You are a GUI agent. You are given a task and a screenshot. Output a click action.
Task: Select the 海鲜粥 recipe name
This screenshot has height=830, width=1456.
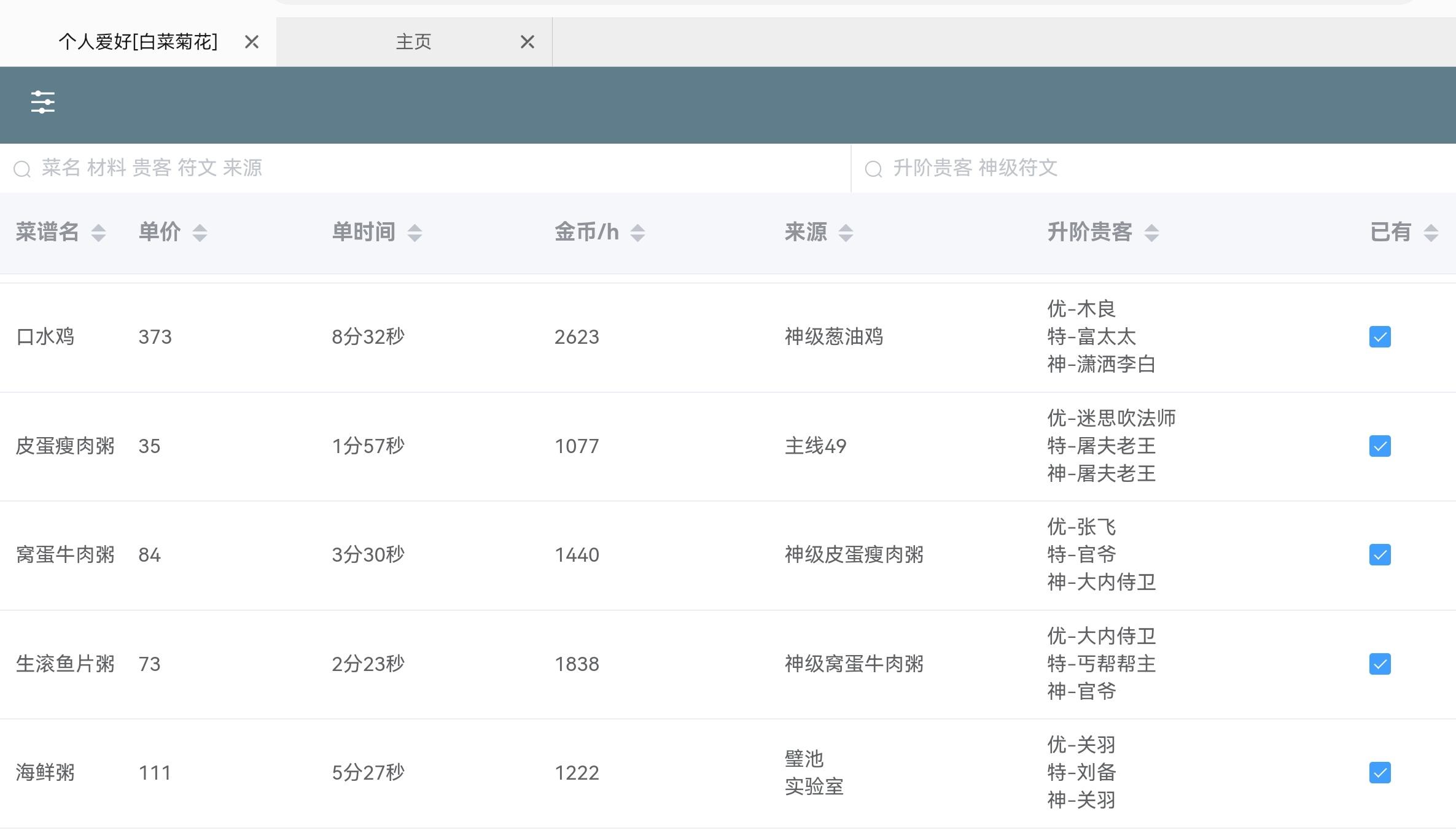click(45, 773)
